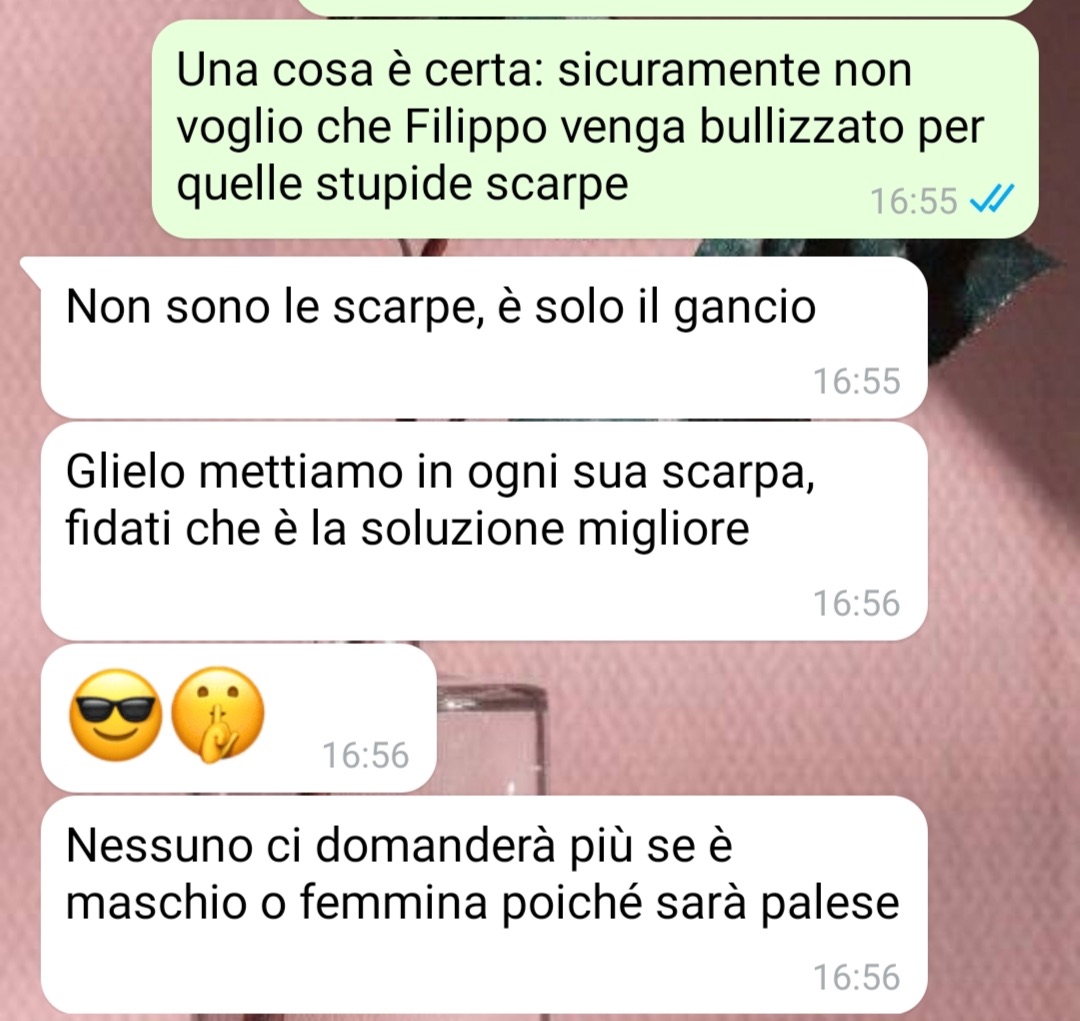Click the 16:56 timestamp beside the emojis
1080x1021 pixels.
366,755
